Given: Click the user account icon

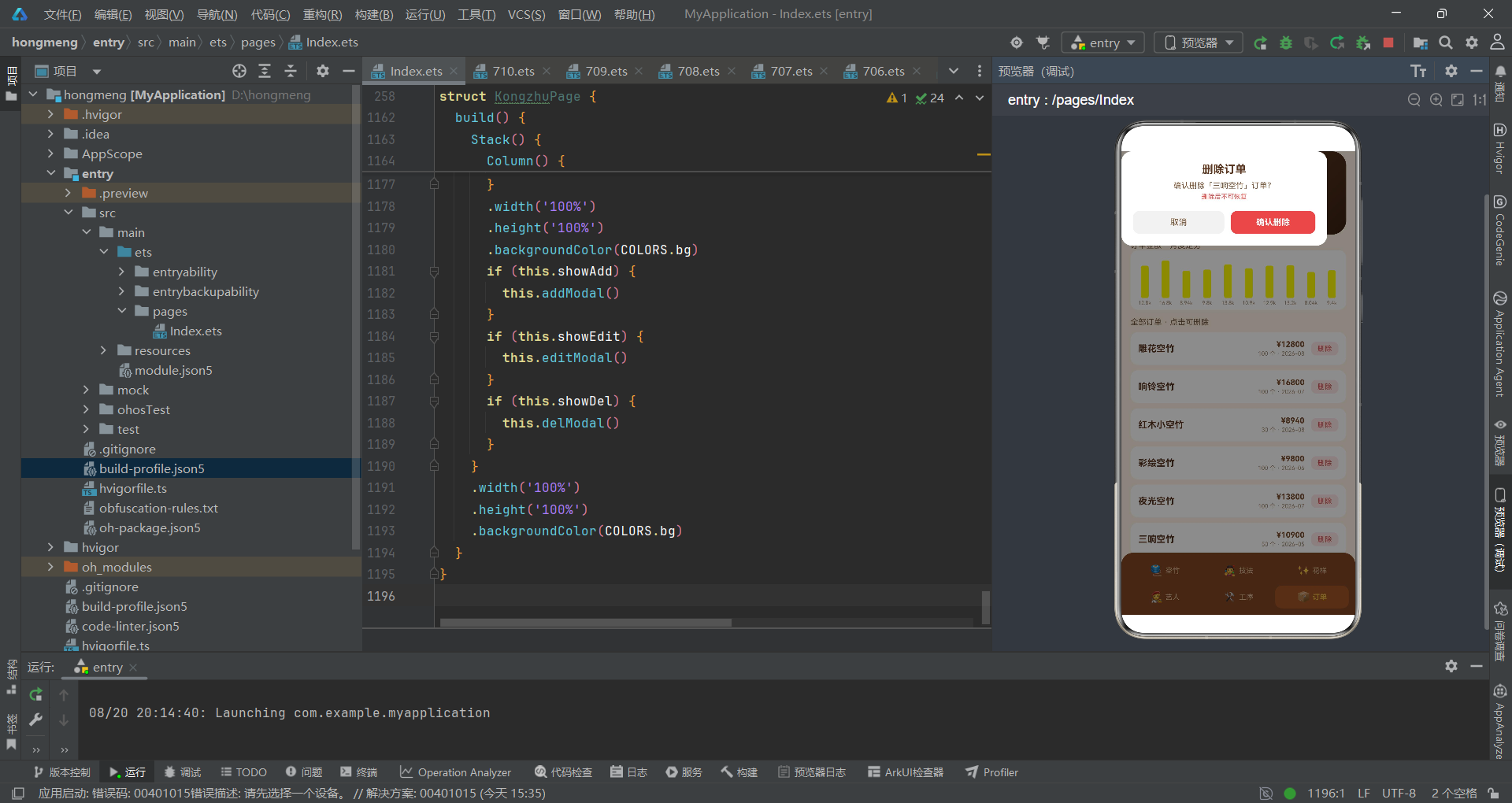Looking at the screenshot, I should (1498, 43).
